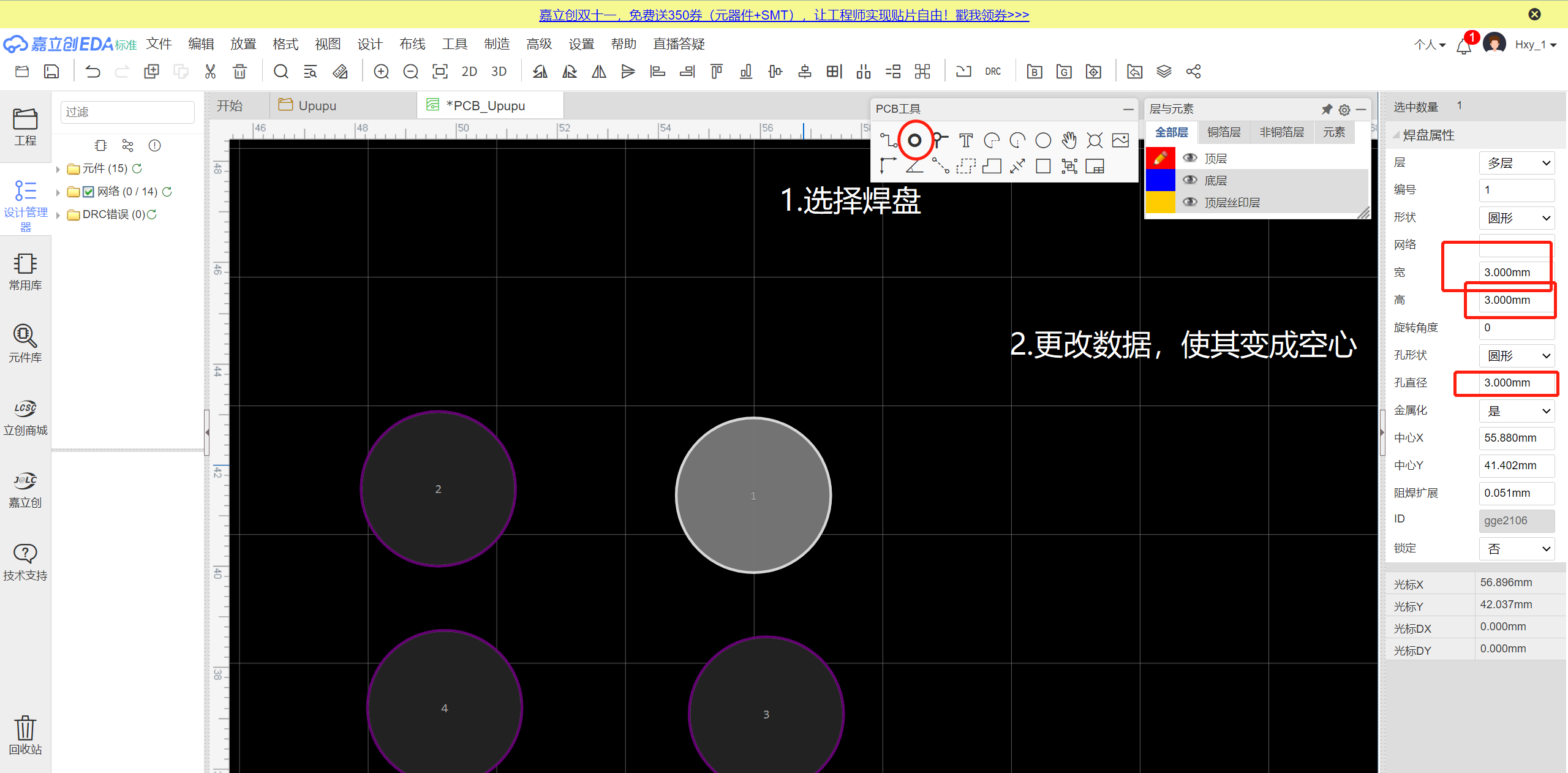Open the Component Library sidebar icon

tap(25, 343)
